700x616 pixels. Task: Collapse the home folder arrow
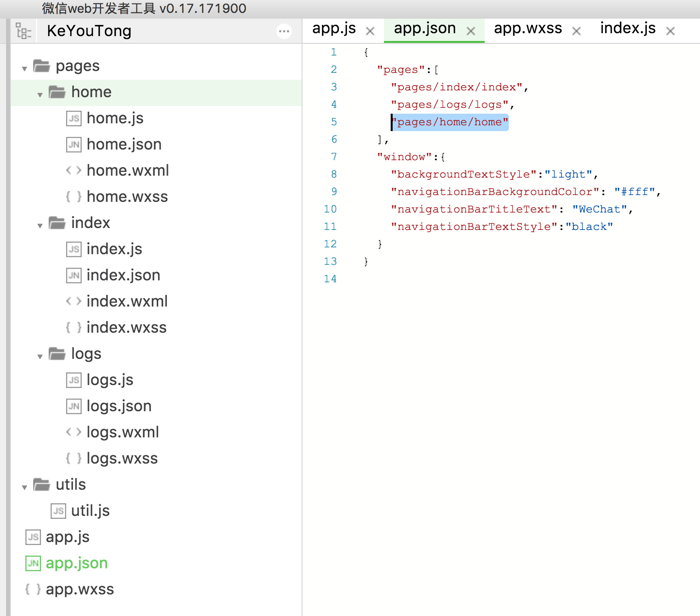(x=40, y=93)
